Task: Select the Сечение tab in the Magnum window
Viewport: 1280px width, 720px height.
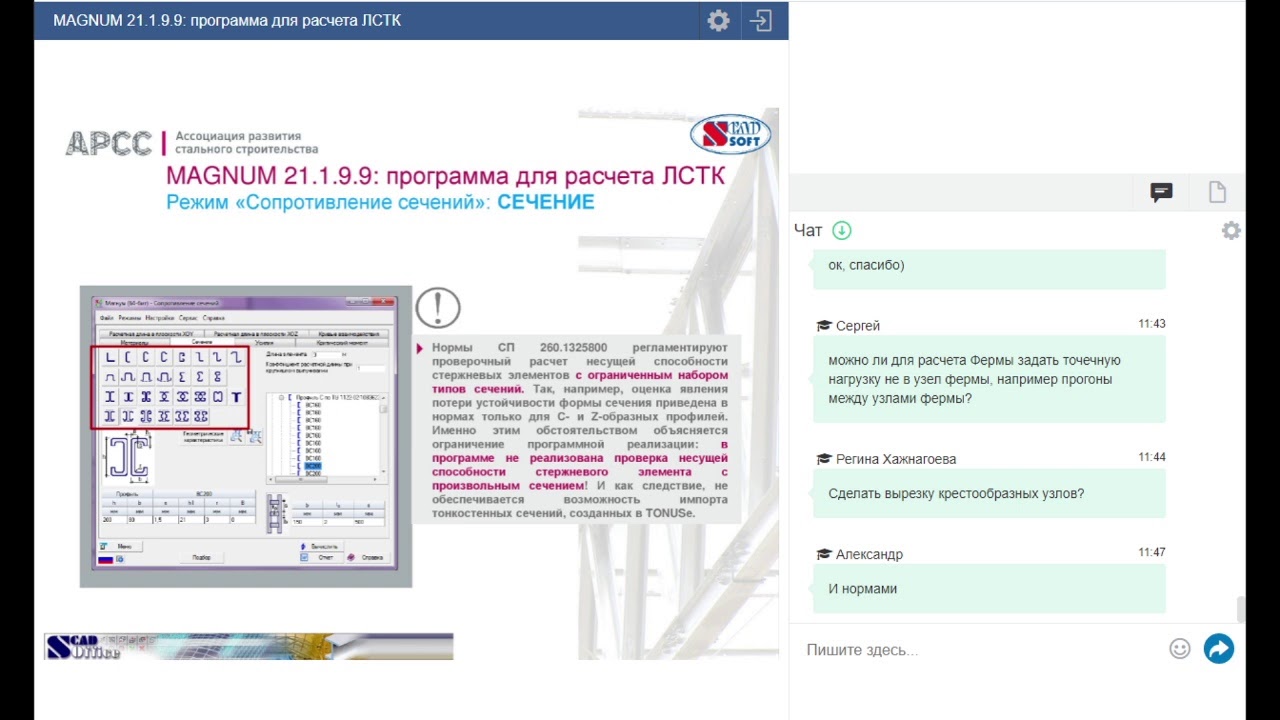Action: tap(202, 342)
